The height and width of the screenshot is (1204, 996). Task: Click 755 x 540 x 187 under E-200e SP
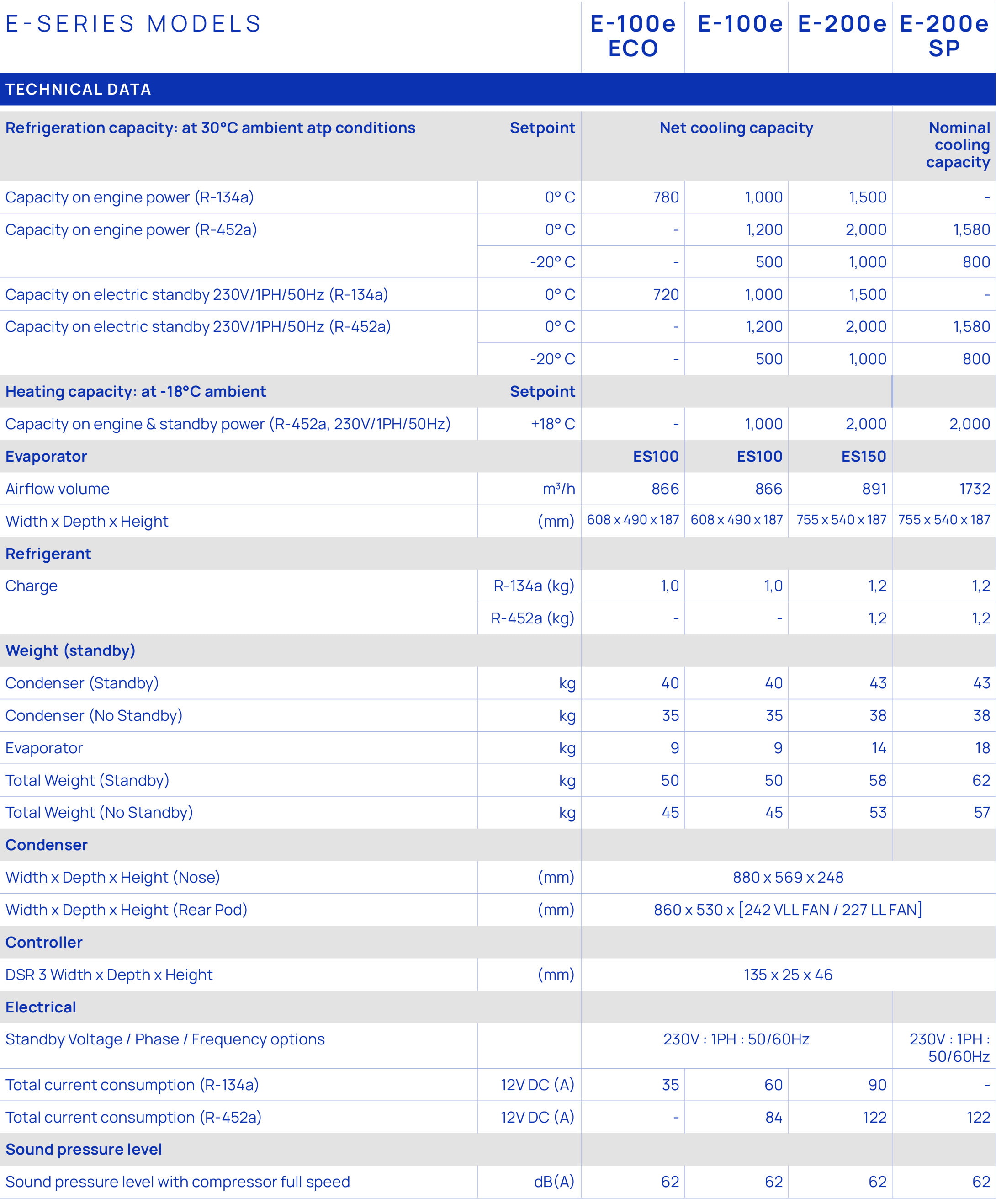click(944, 520)
